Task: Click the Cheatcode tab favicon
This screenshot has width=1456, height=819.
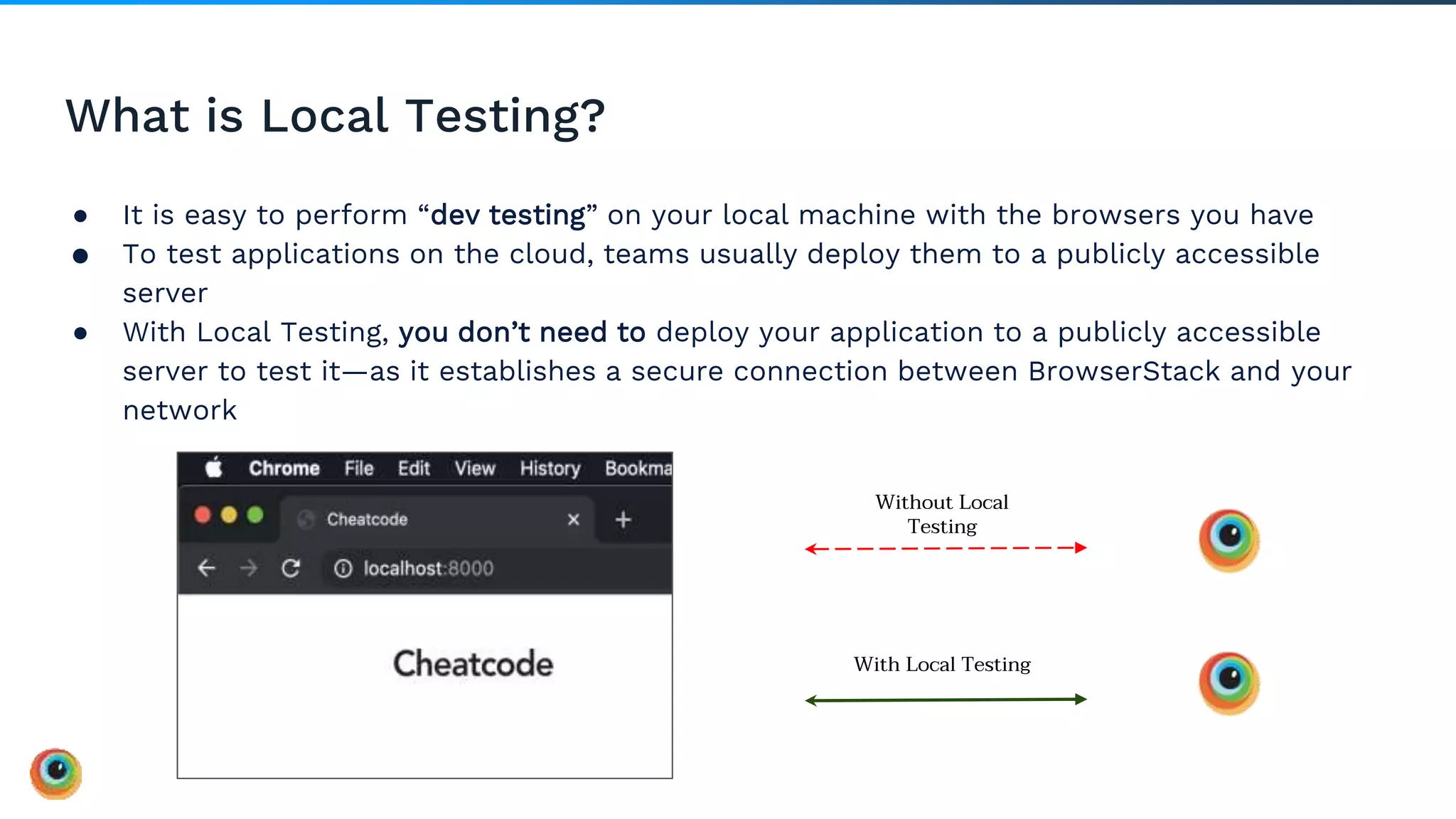Action: point(306,520)
